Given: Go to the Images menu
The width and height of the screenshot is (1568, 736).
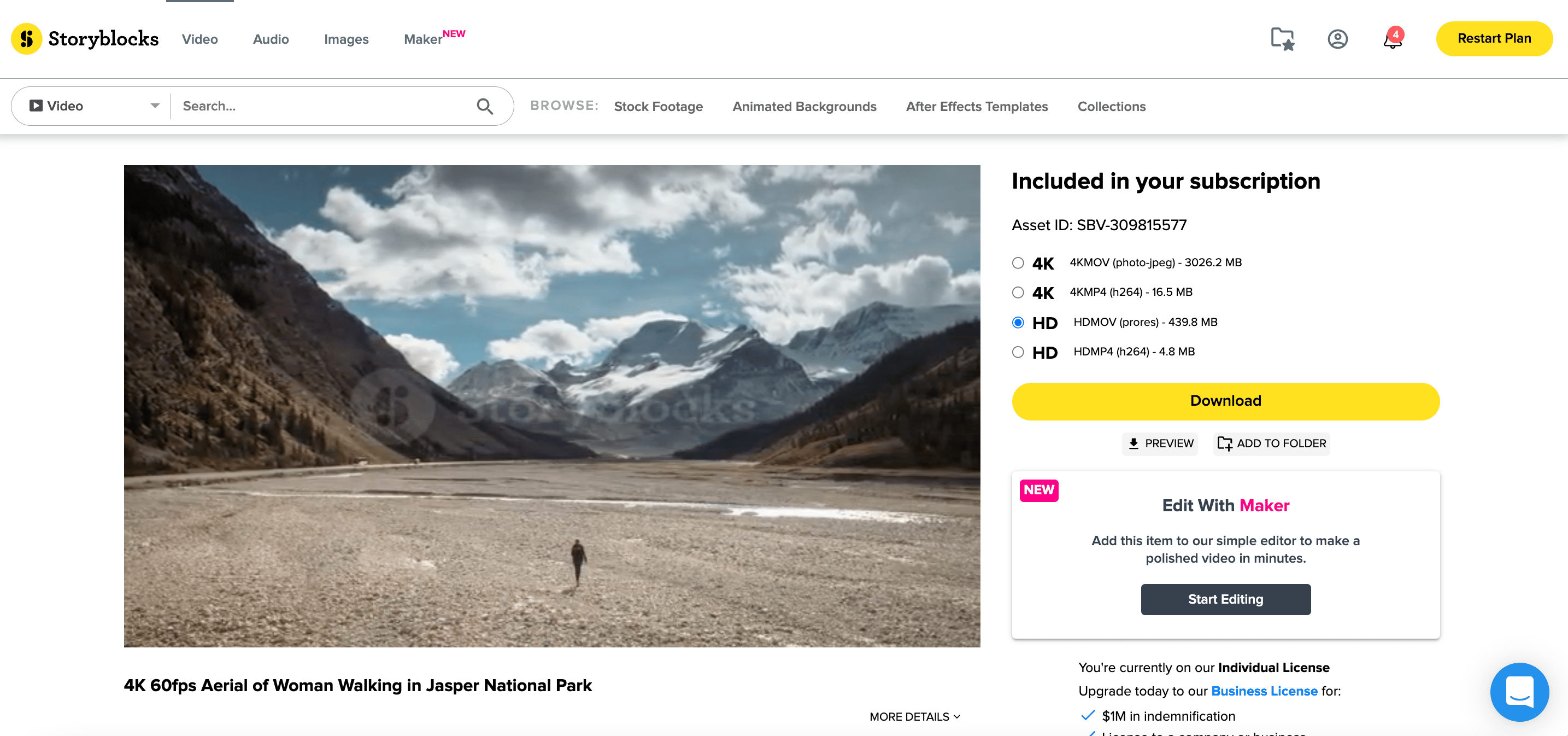Looking at the screenshot, I should [347, 39].
